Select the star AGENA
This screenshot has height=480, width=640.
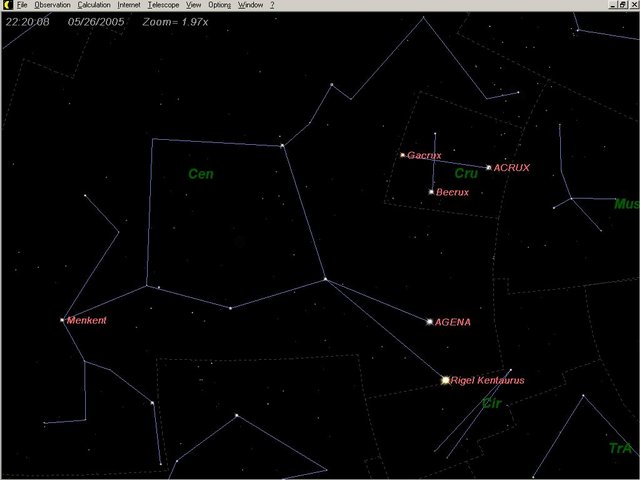(430, 322)
